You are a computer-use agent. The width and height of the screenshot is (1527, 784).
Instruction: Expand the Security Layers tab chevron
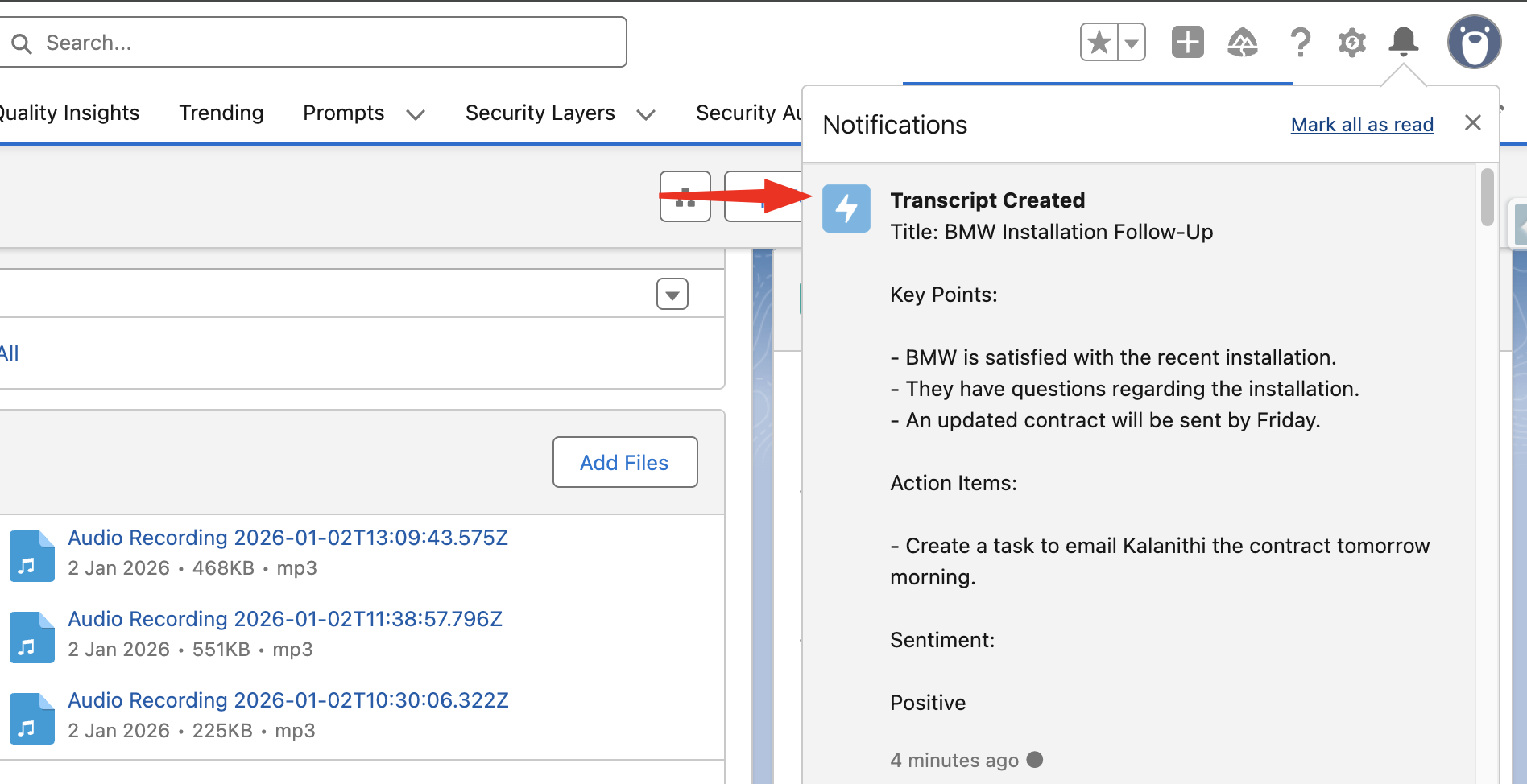click(646, 114)
